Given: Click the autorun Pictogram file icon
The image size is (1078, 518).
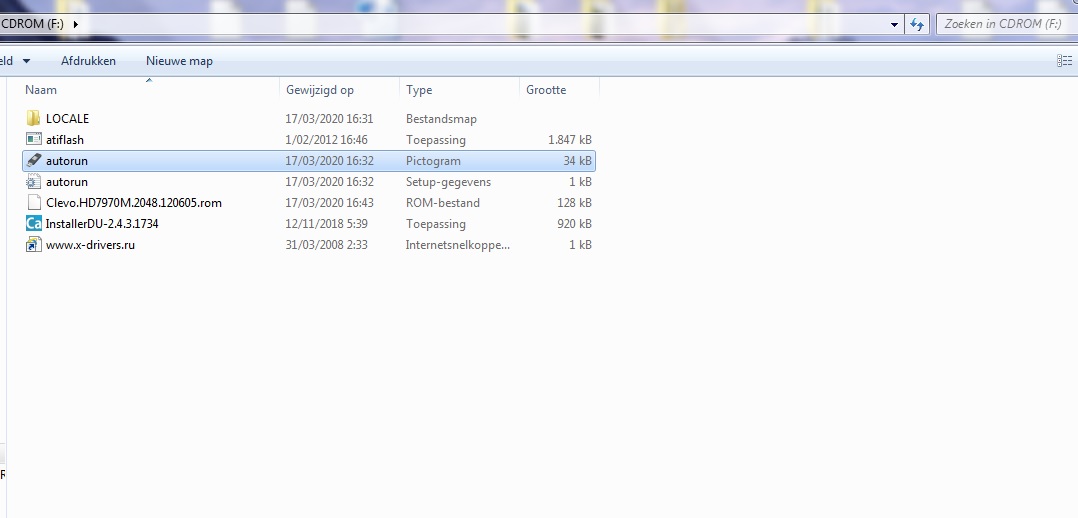Looking at the screenshot, I should point(34,160).
